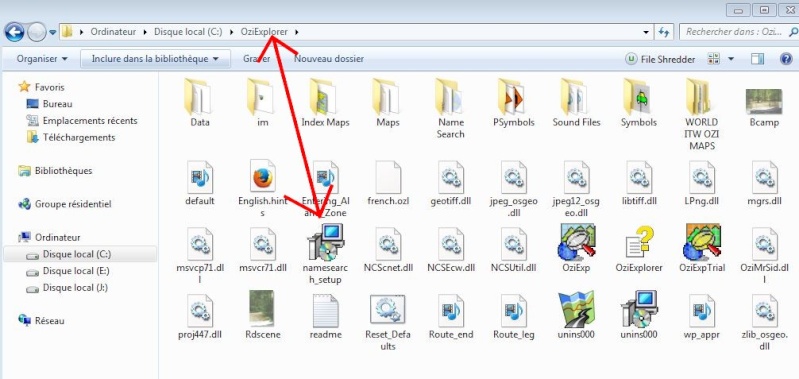Select Bibliothèques in navigation pane

tap(56, 171)
